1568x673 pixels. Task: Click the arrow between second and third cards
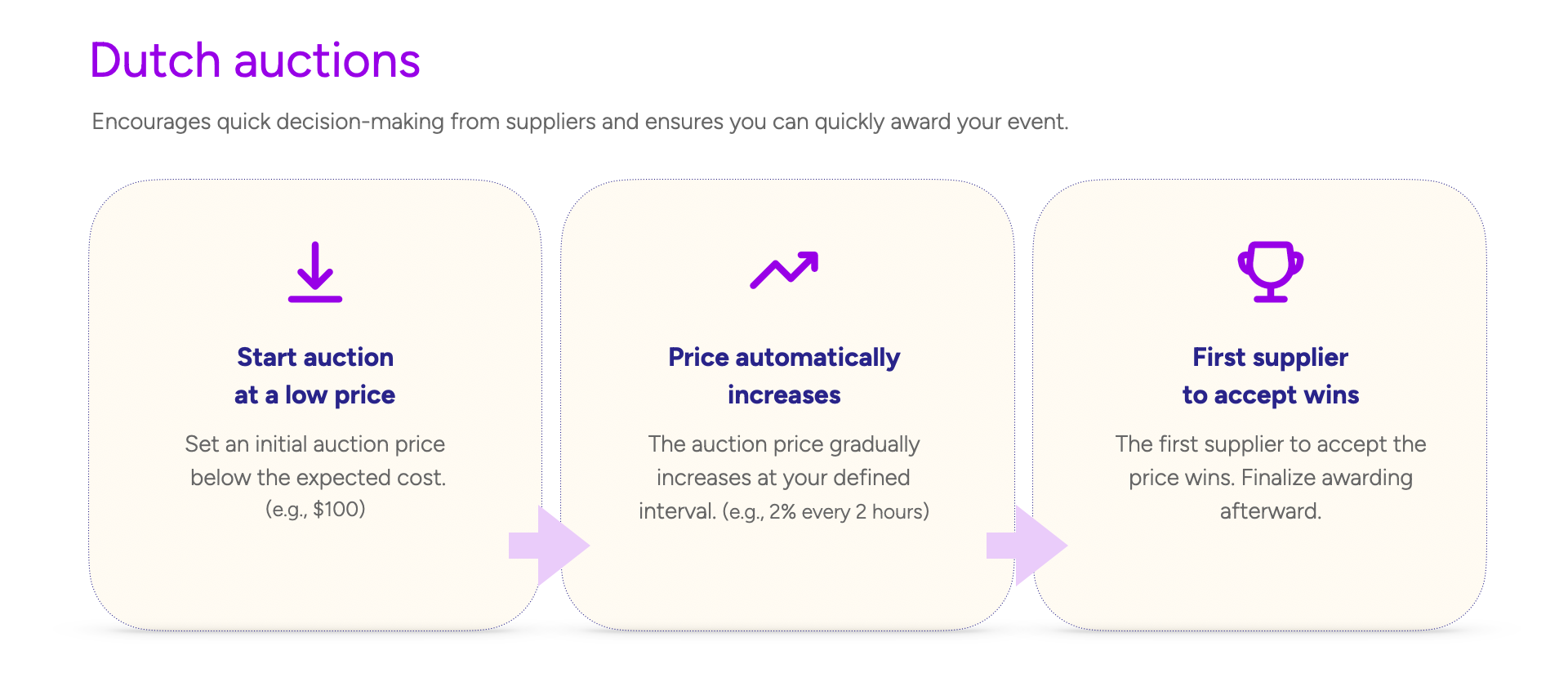pos(1027,546)
